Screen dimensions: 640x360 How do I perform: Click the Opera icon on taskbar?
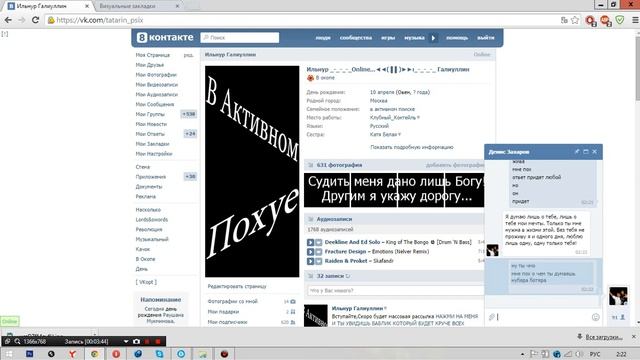[x=116, y=354]
